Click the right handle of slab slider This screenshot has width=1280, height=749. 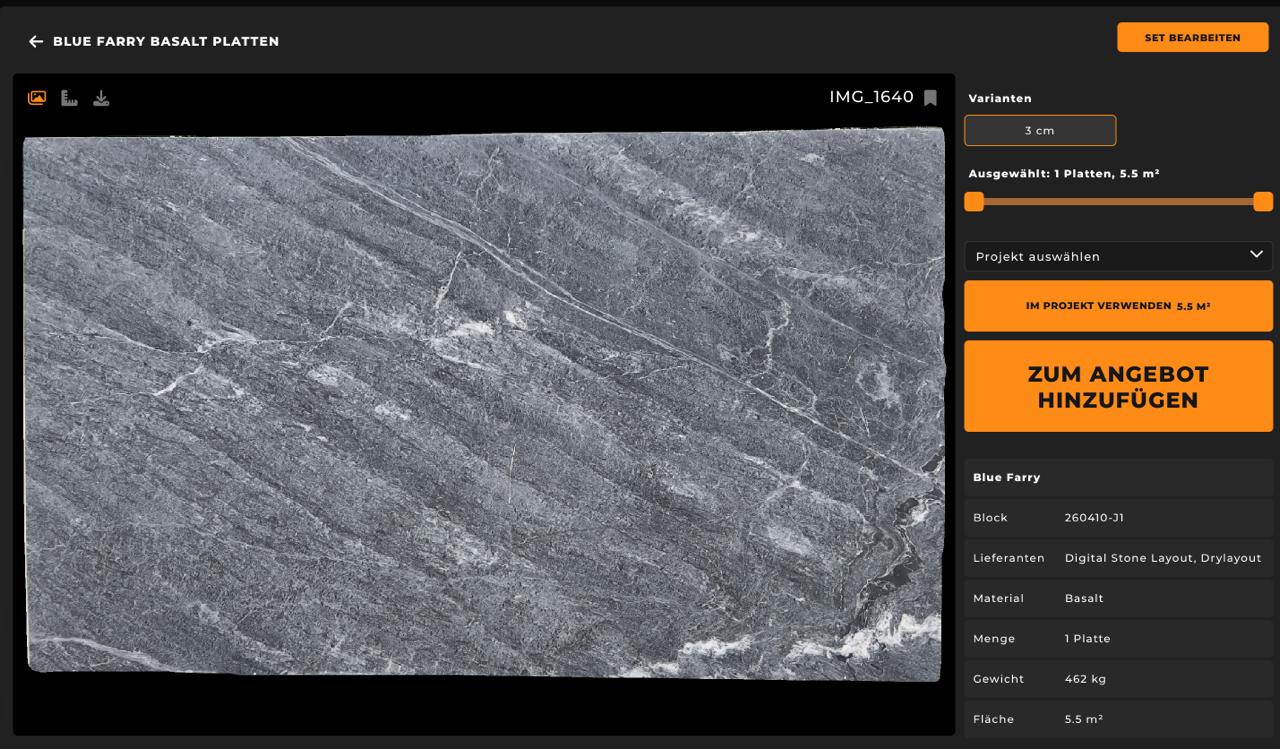coord(1263,201)
